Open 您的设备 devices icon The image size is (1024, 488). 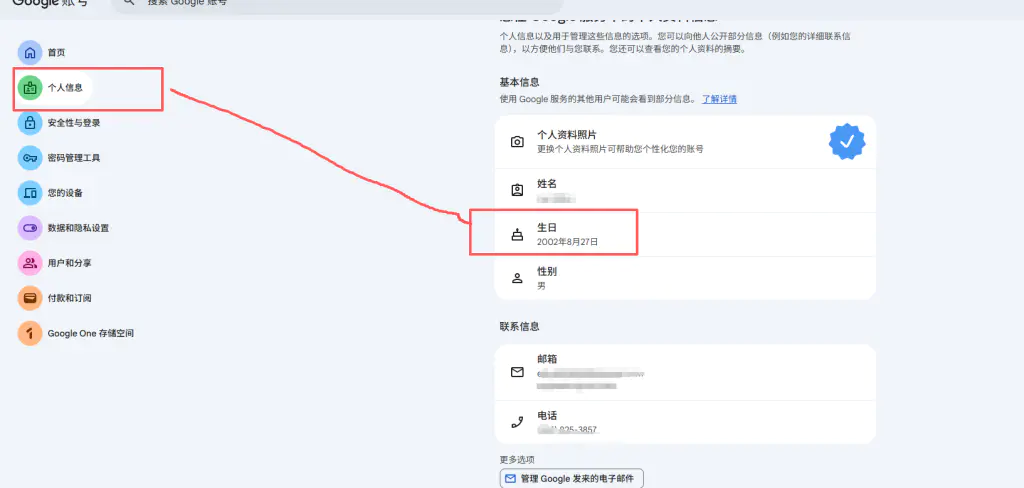(30, 193)
